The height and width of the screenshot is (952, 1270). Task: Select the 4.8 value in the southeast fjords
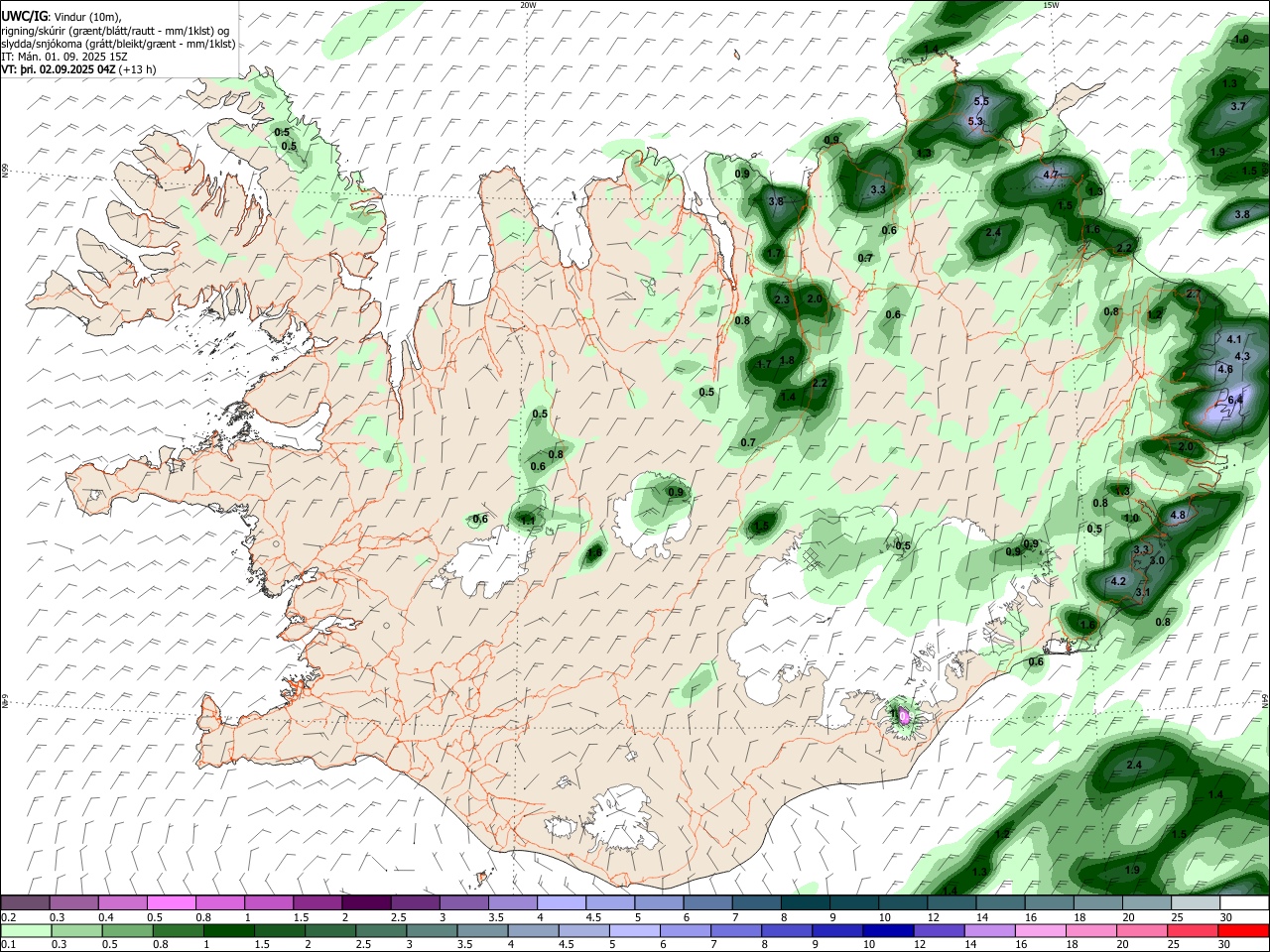(1178, 515)
